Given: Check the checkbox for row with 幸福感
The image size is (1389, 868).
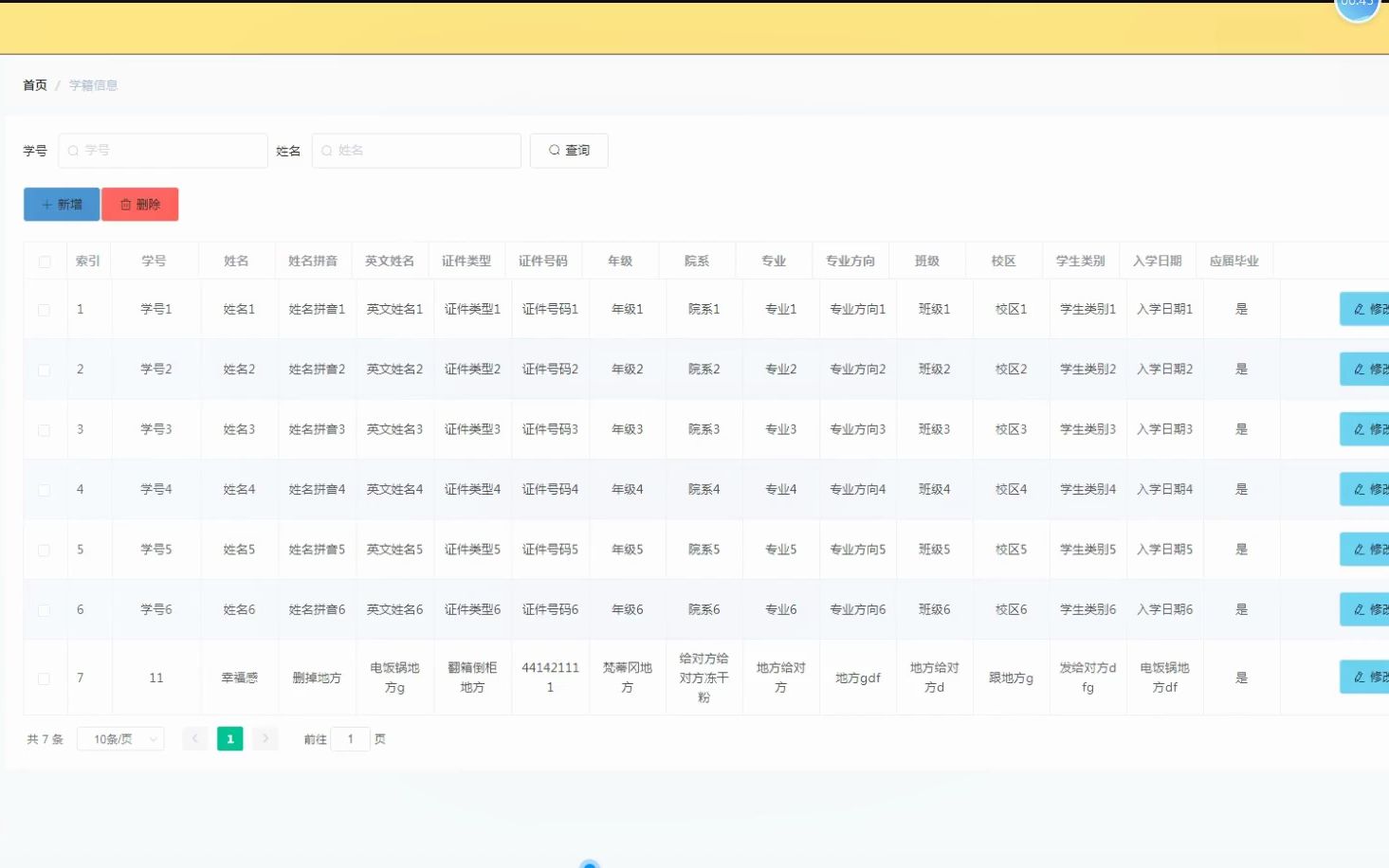Looking at the screenshot, I should 45,678.
